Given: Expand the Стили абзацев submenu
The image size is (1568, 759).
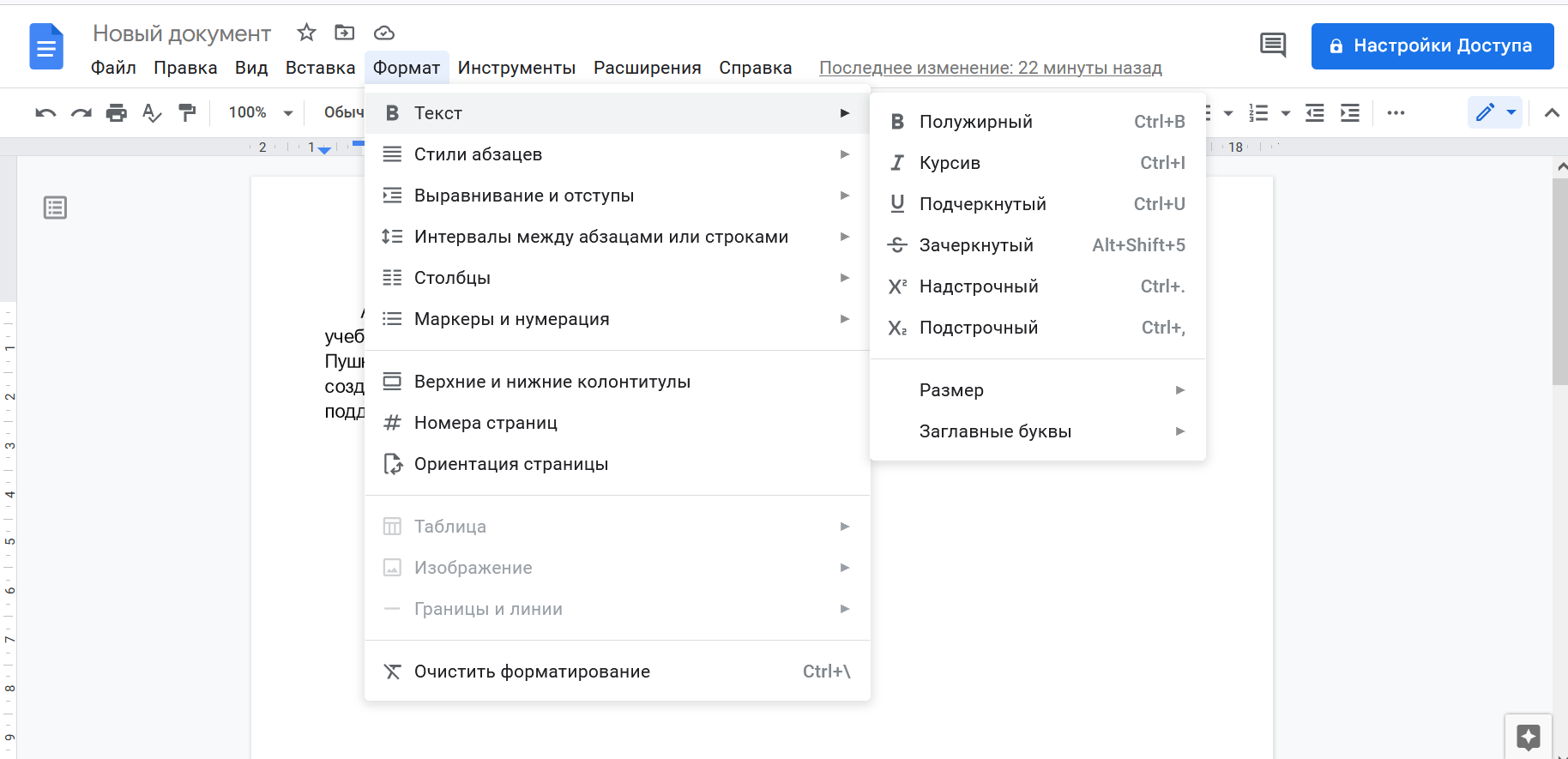Looking at the screenshot, I should (618, 154).
